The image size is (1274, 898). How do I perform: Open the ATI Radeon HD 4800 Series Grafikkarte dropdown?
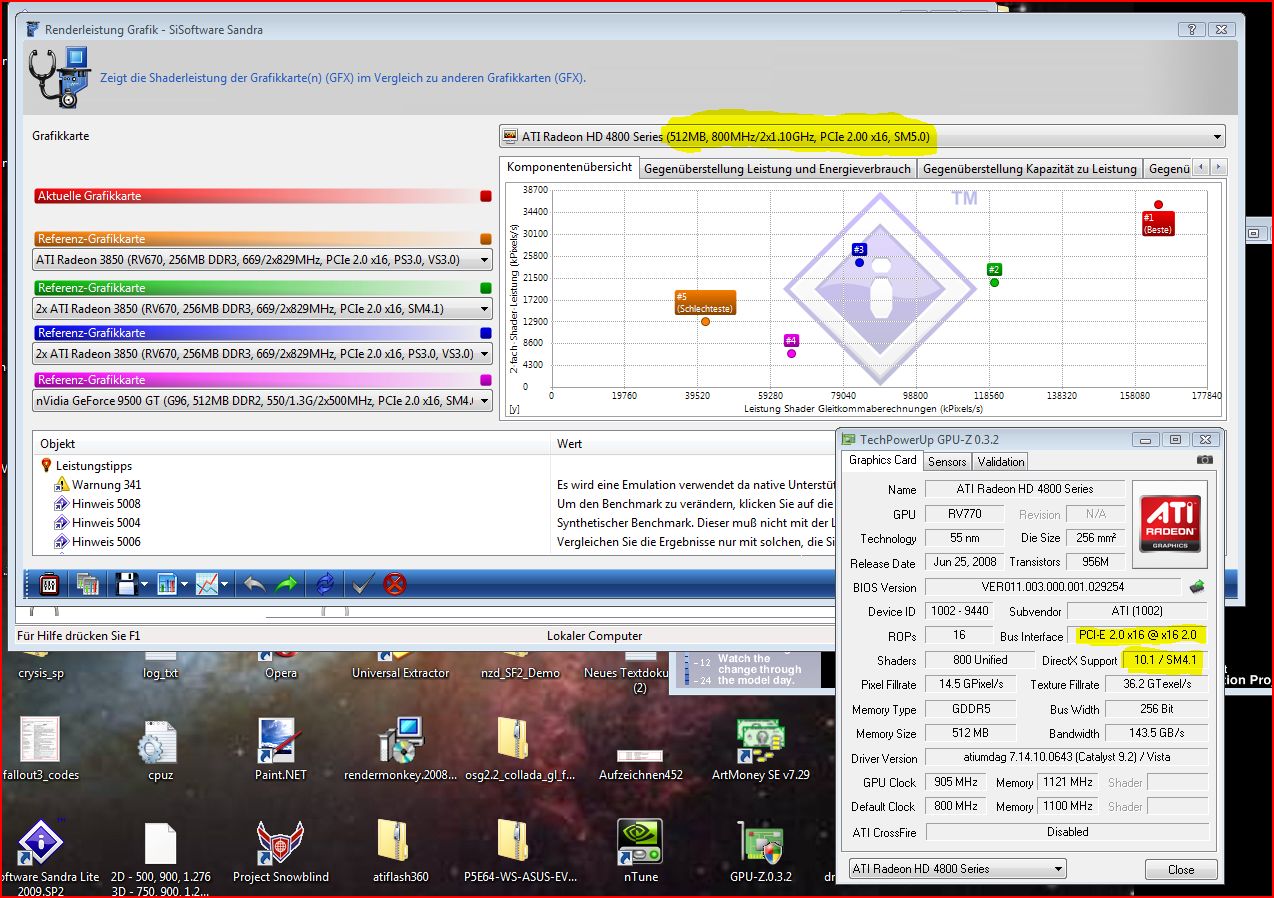coord(862,136)
